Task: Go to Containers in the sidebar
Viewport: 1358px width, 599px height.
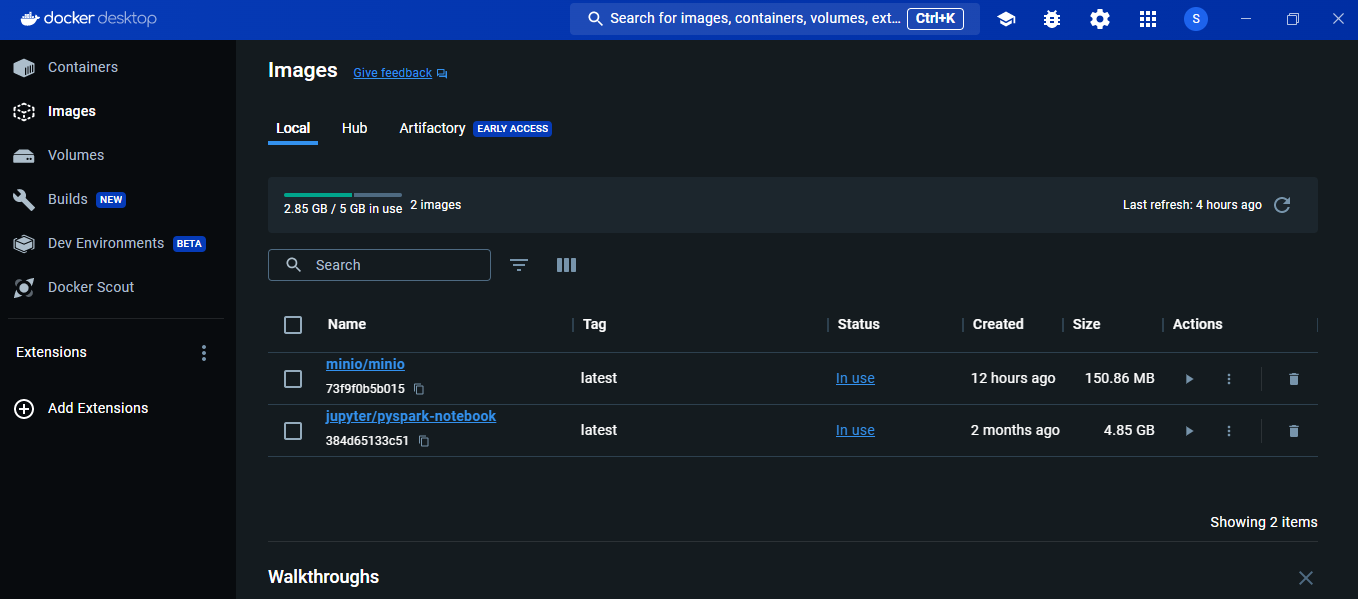Action: coord(82,67)
